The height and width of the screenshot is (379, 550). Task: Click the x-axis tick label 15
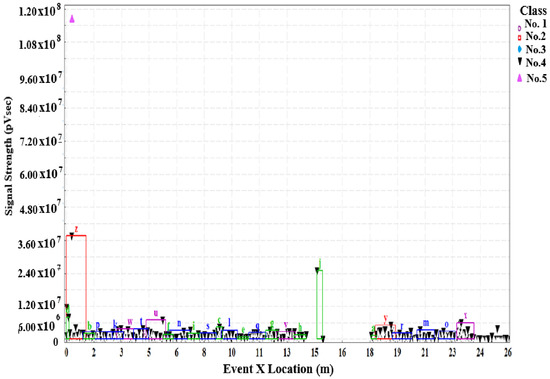pyautogui.click(x=315, y=352)
